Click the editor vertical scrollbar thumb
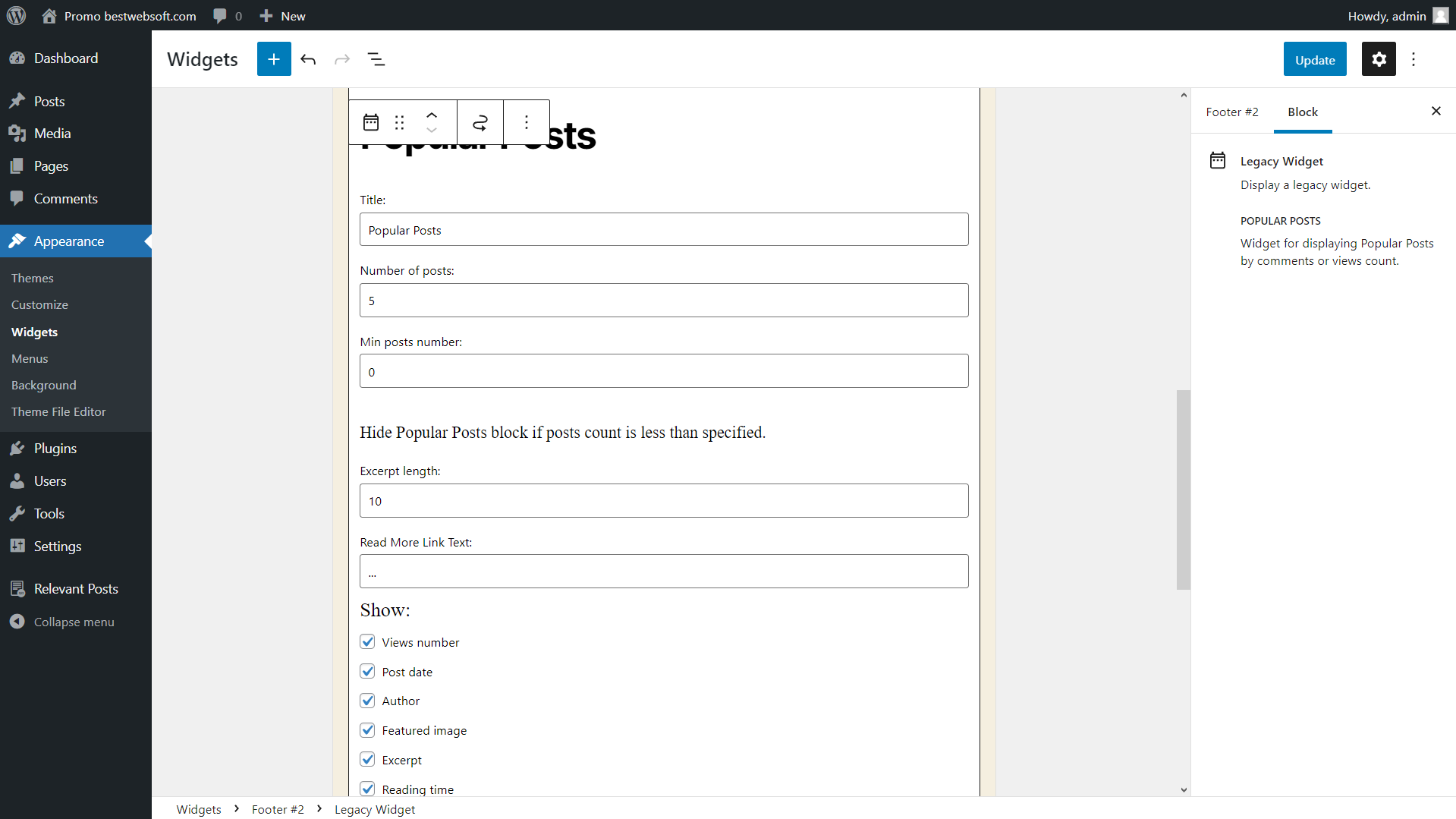The height and width of the screenshot is (819, 1456). [x=1183, y=490]
